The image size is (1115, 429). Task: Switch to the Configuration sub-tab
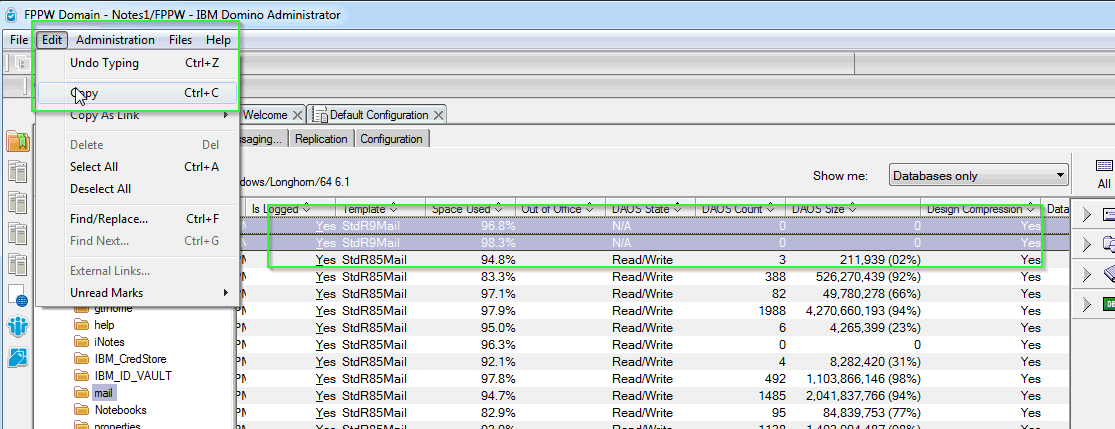(391, 139)
